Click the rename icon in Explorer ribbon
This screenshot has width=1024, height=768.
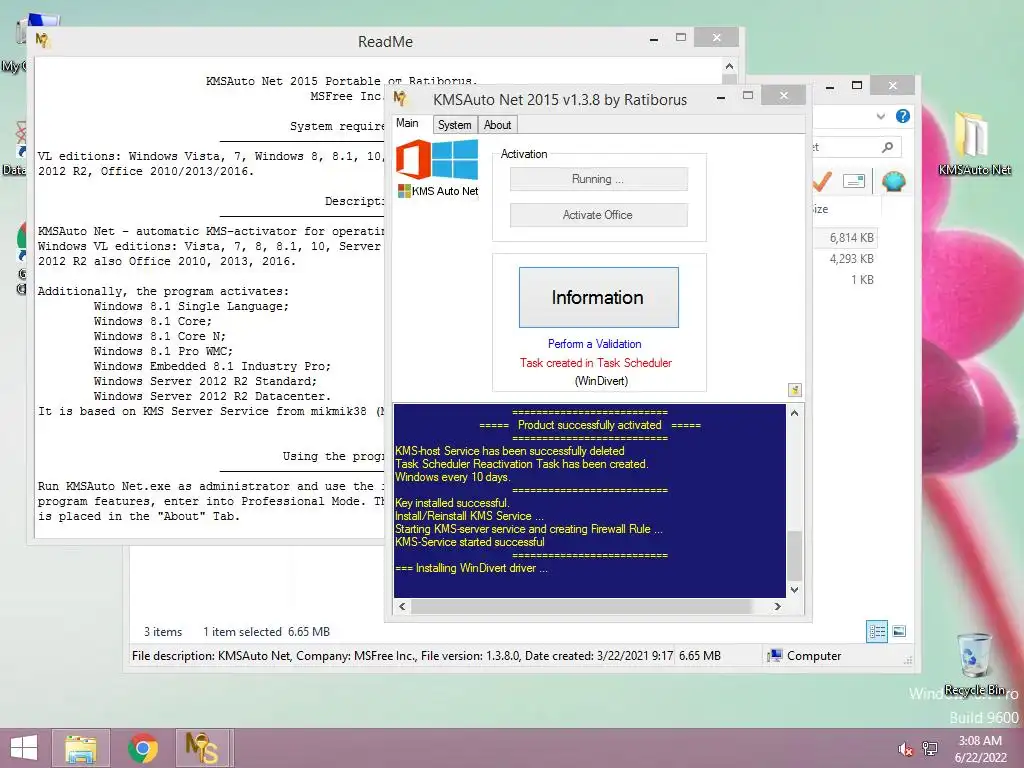pos(854,181)
